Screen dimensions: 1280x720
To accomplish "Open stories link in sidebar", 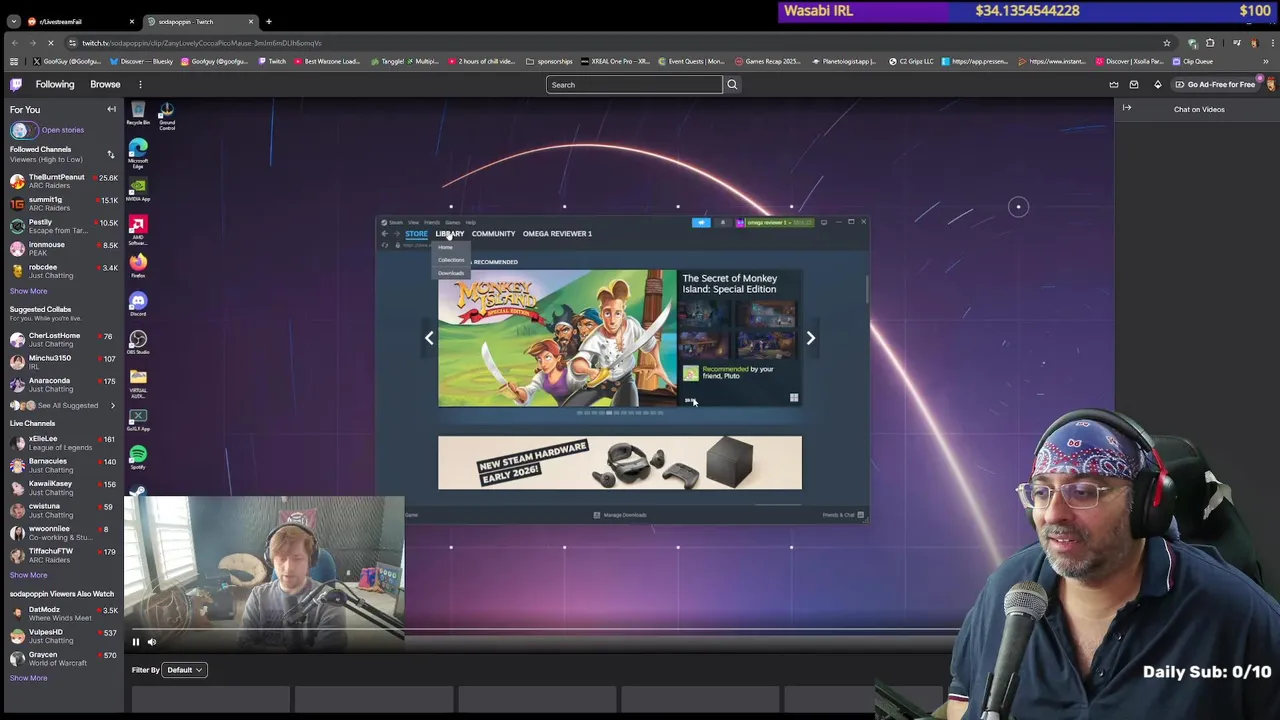I will click(x=62, y=130).
